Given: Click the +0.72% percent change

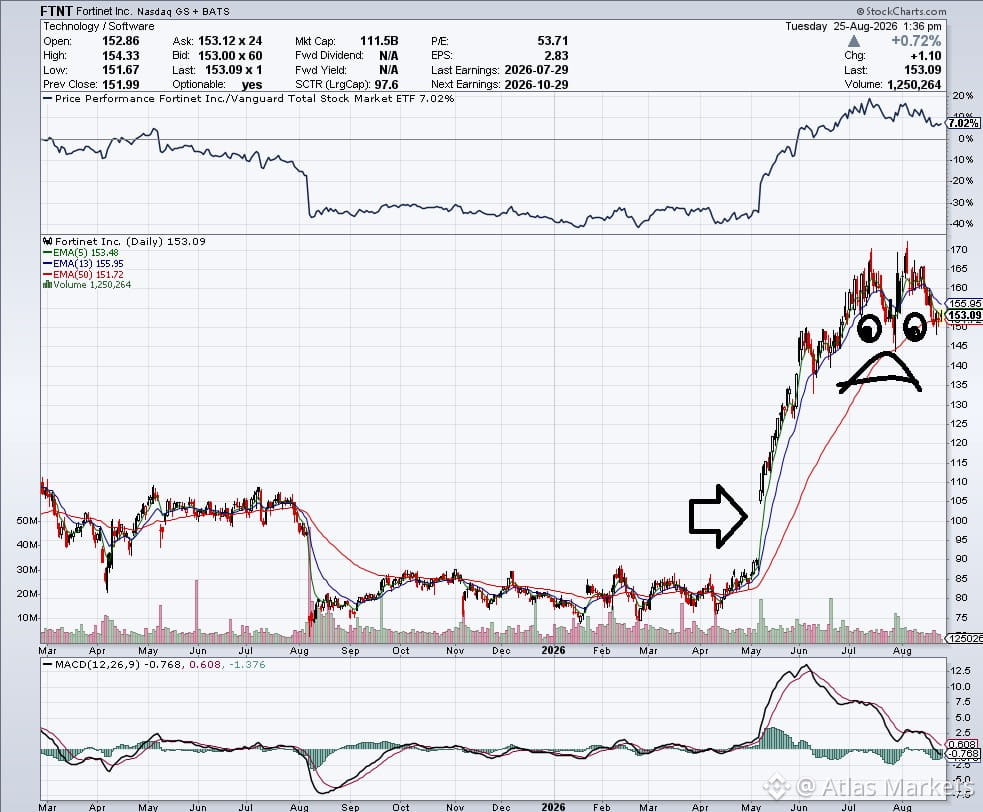Looking at the screenshot, I should tap(916, 41).
